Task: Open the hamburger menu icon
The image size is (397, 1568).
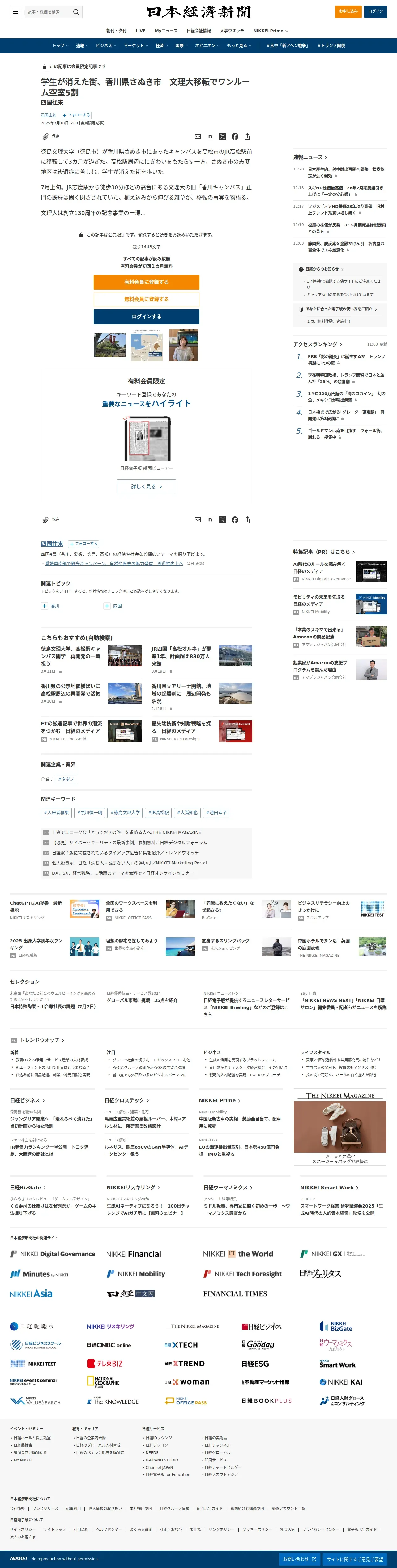Action: pyautogui.click(x=15, y=11)
